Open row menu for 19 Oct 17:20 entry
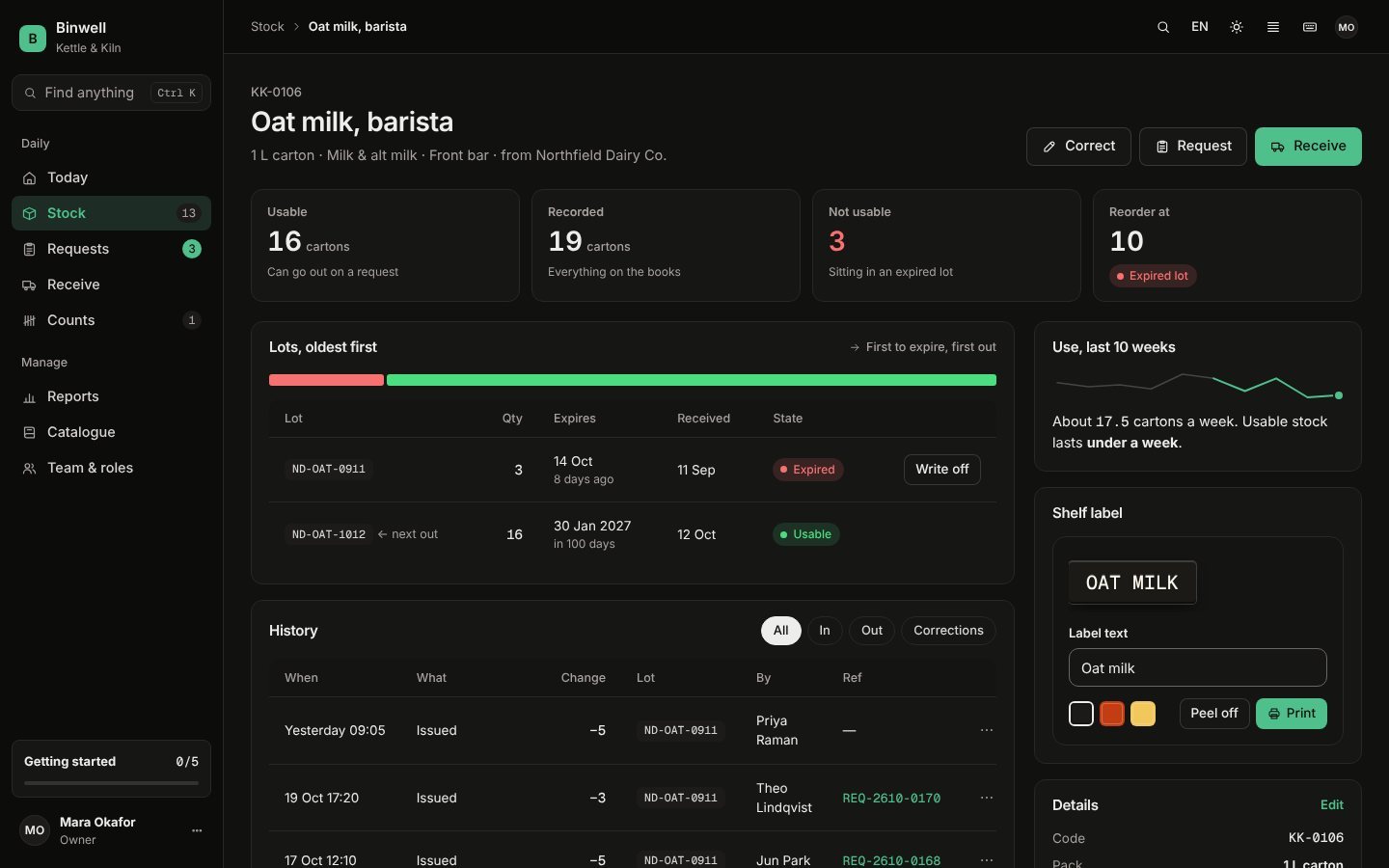This screenshot has width=1389, height=868. coord(986,798)
